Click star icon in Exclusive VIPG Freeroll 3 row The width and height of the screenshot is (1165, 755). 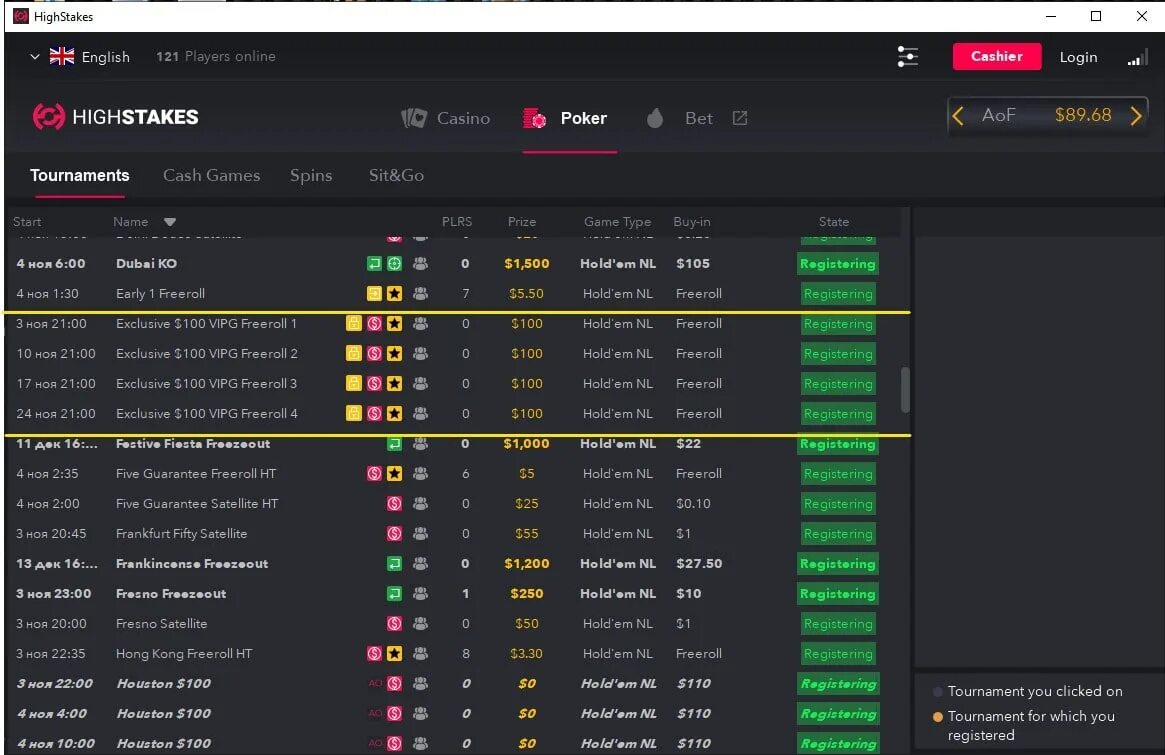point(395,383)
